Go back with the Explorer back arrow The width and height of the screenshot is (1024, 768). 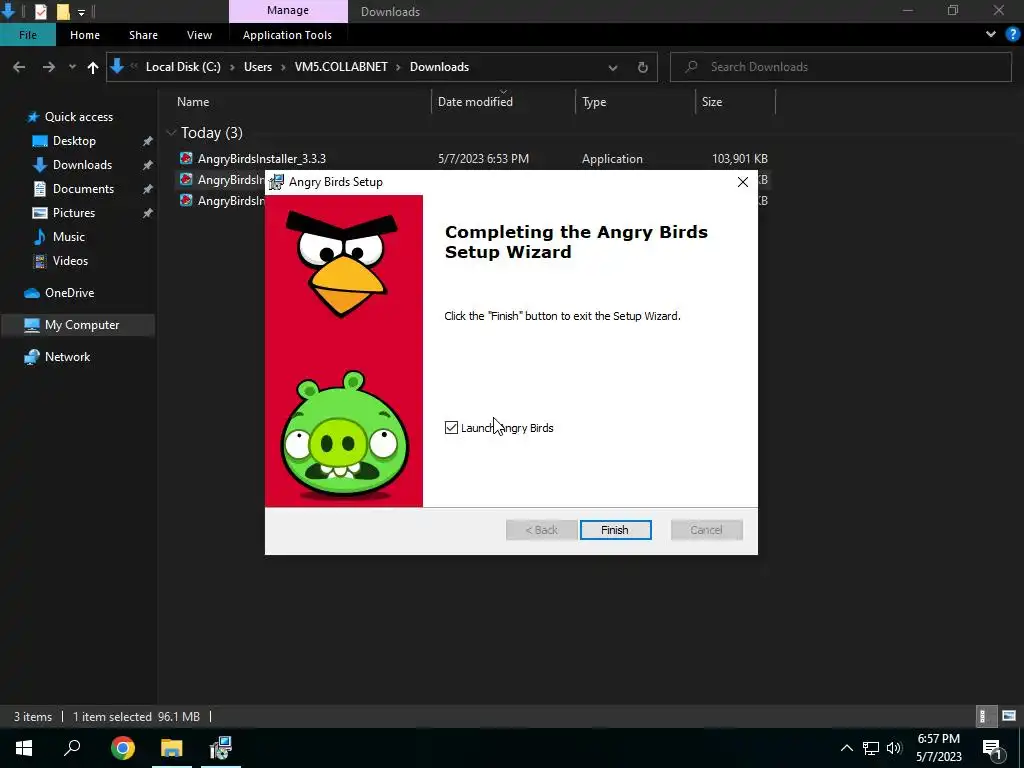19,67
